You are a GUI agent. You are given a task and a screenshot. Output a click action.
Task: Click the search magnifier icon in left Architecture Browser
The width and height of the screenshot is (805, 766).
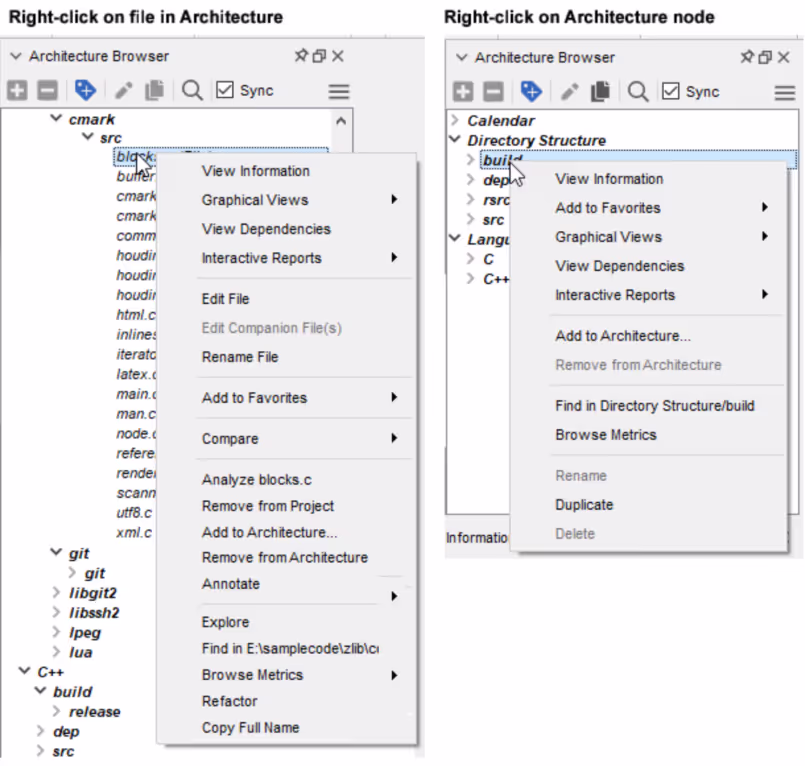tap(192, 90)
